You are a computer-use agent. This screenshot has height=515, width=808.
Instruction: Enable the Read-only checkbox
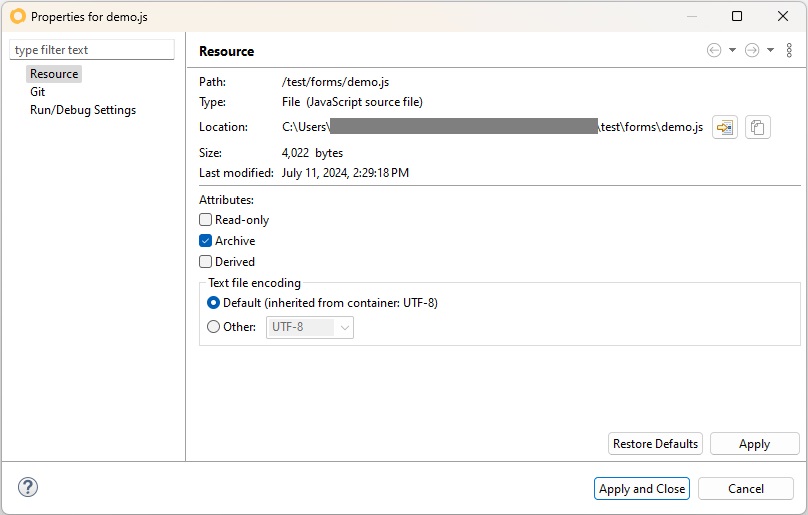(206, 220)
